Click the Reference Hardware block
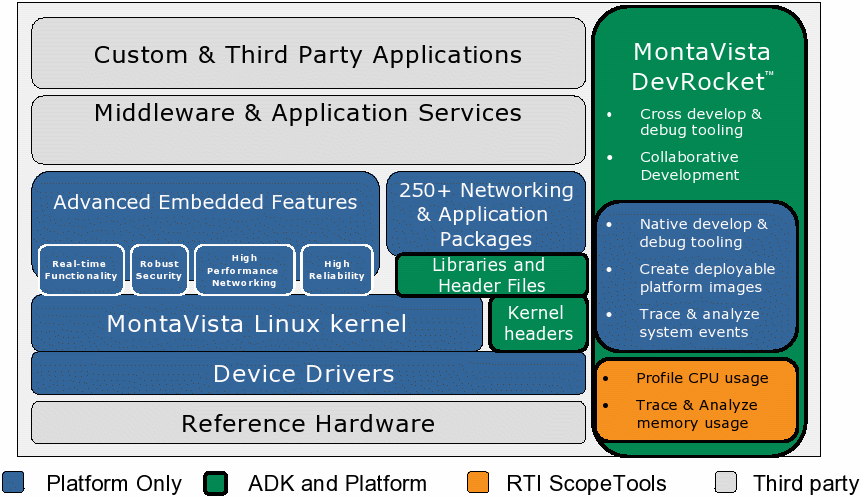This screenshot has width=860, height=498. point(308,423)
